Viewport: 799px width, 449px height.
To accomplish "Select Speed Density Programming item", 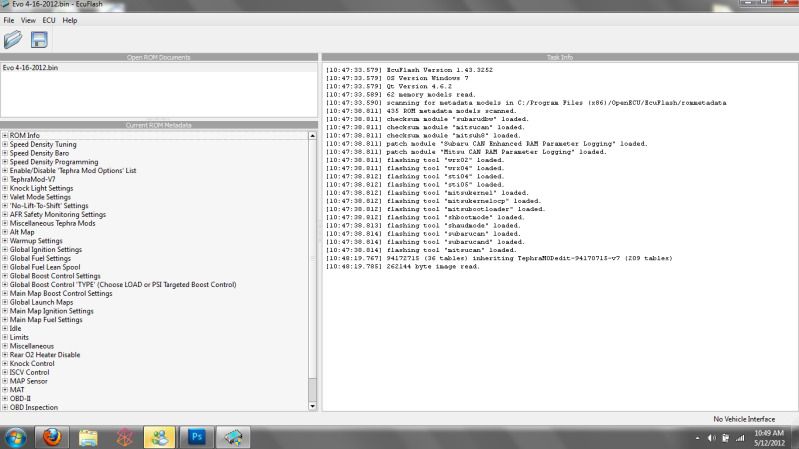I will (x=54, y=162).
